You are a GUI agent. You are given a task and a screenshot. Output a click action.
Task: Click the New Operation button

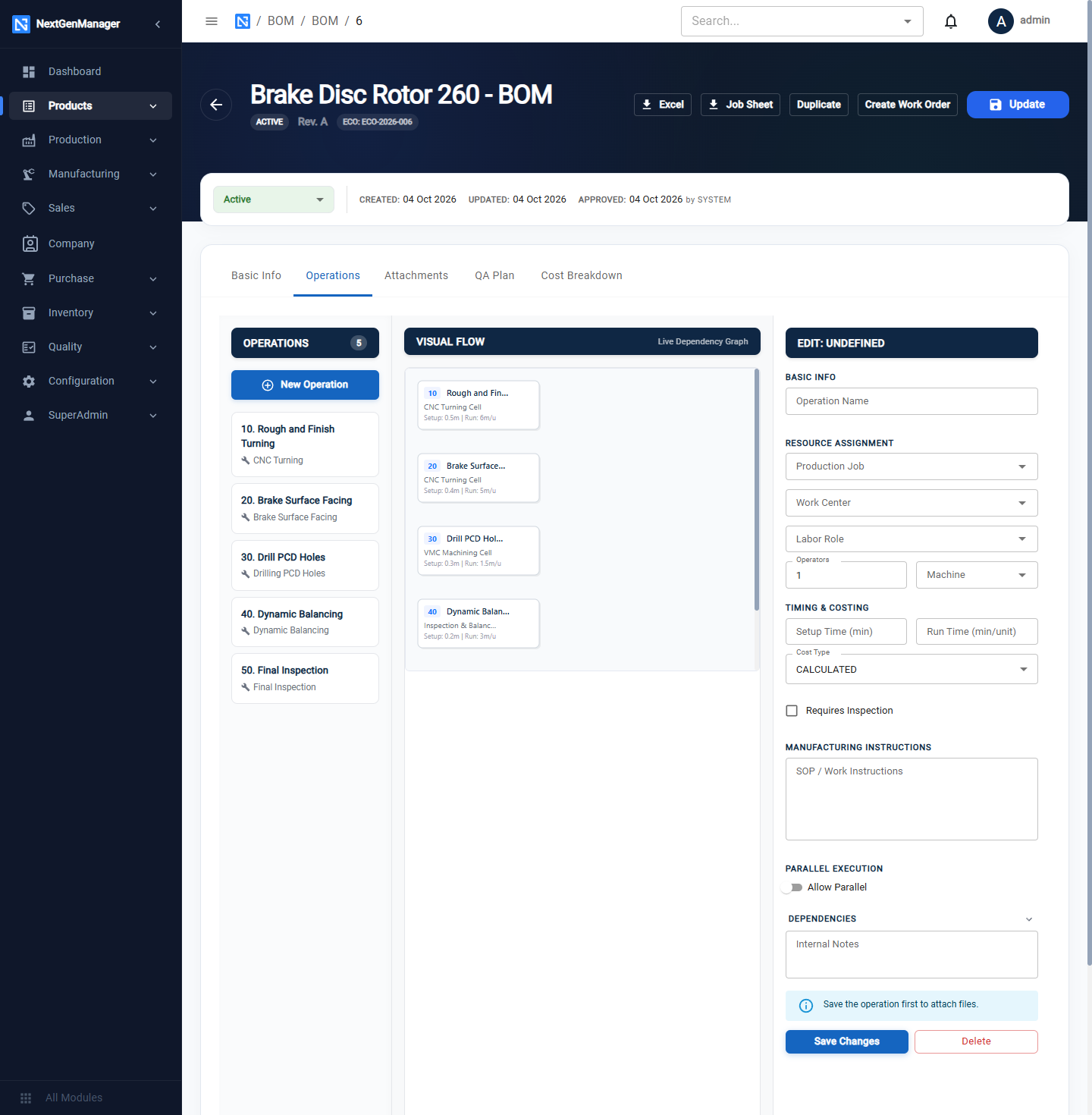coord(305,385)
